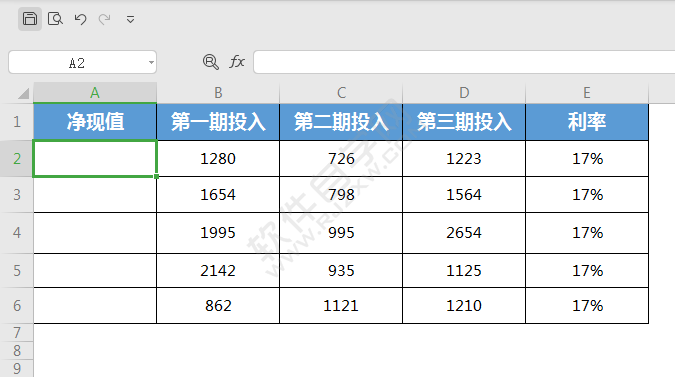Image resolution: width=675 pixels, height=377 pixels.
Task: Select row 7 header
Action: 17,333
